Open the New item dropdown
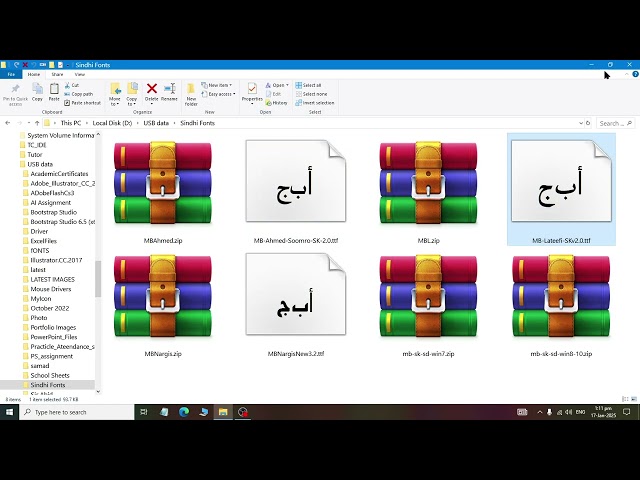640x480 pixels. [x=216, y=85]
